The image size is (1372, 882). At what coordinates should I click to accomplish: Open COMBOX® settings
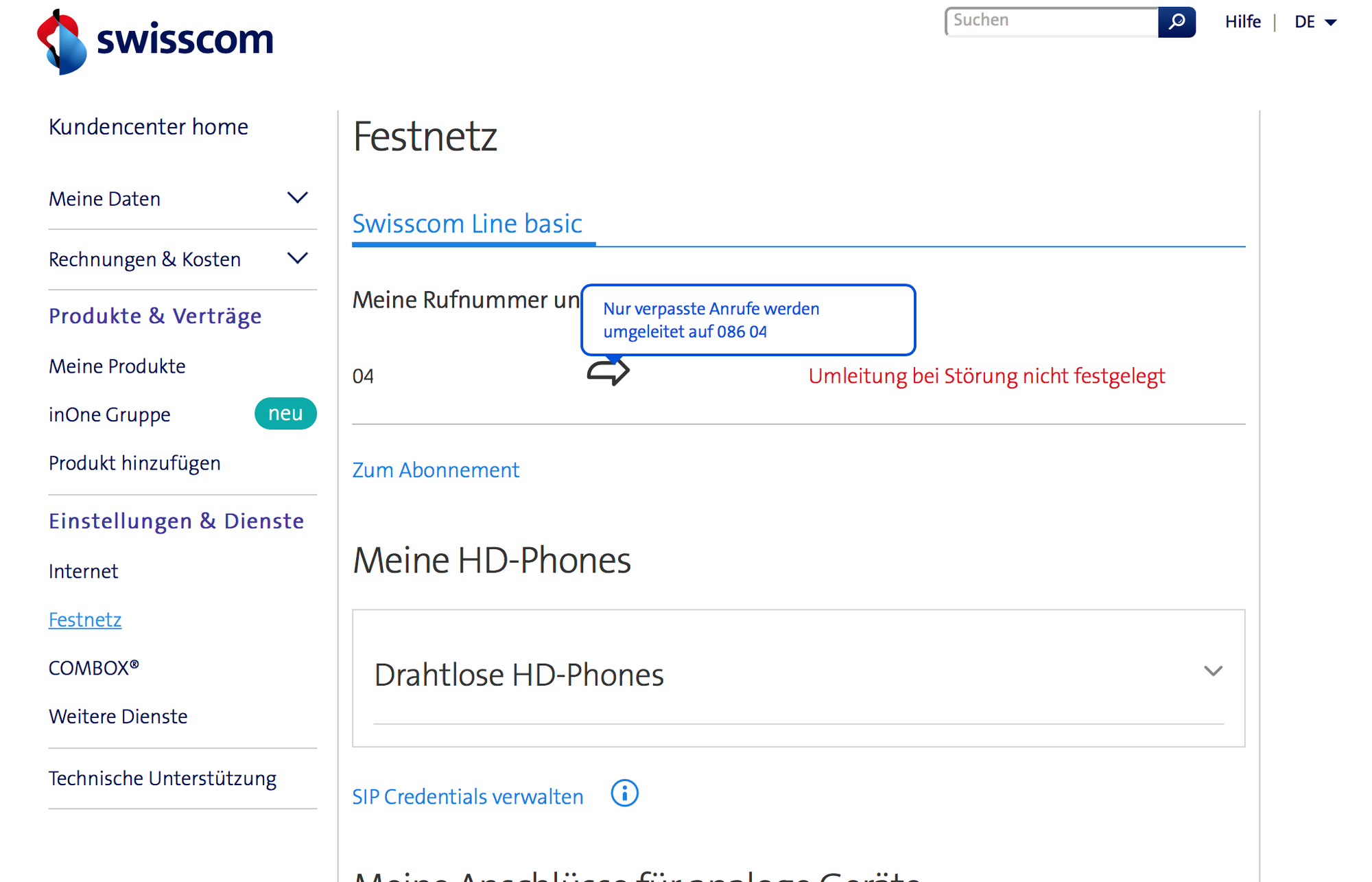[x=94, y=668]
